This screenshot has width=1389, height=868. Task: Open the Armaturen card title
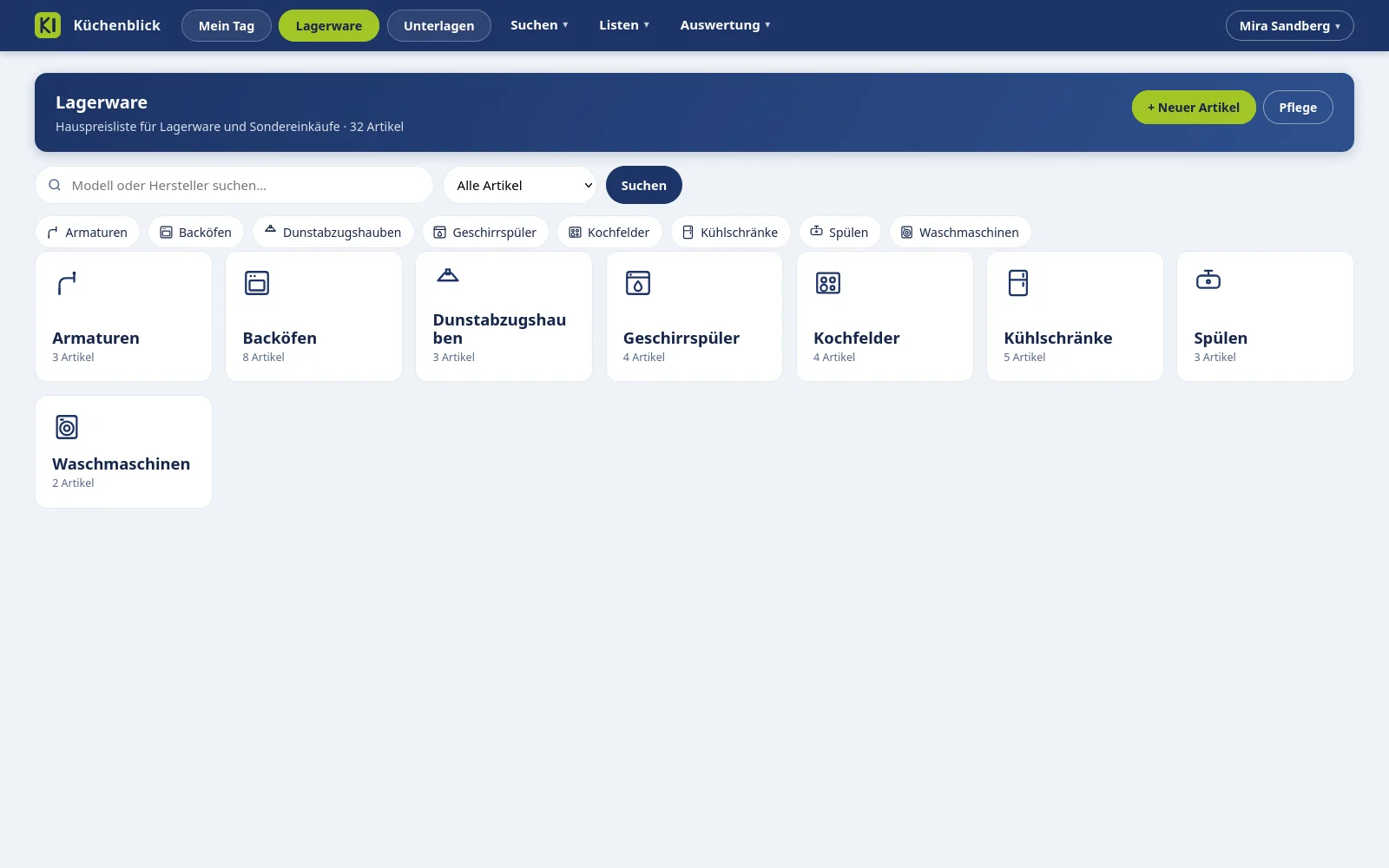(95, 339)
